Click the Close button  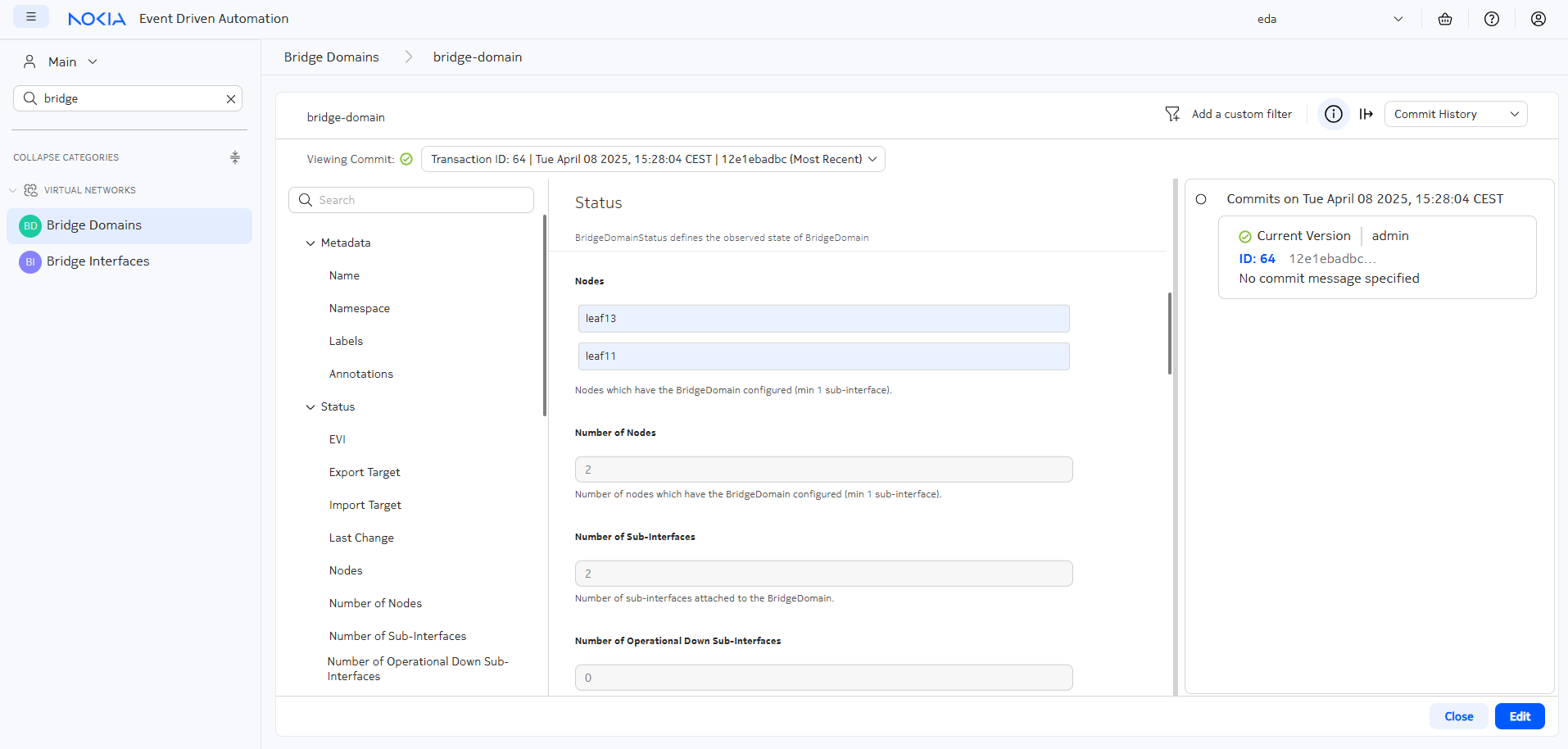pyautogui.click(x=1458, y=716)
